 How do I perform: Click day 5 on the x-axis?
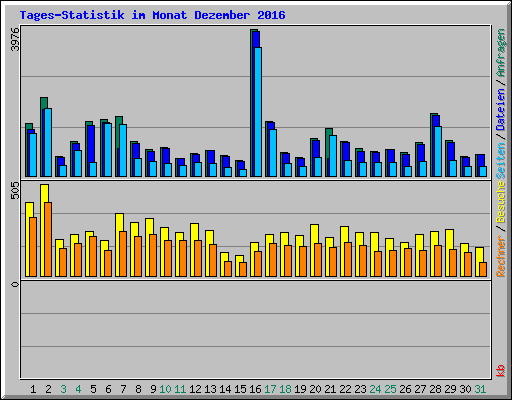[x=93, y=389]
